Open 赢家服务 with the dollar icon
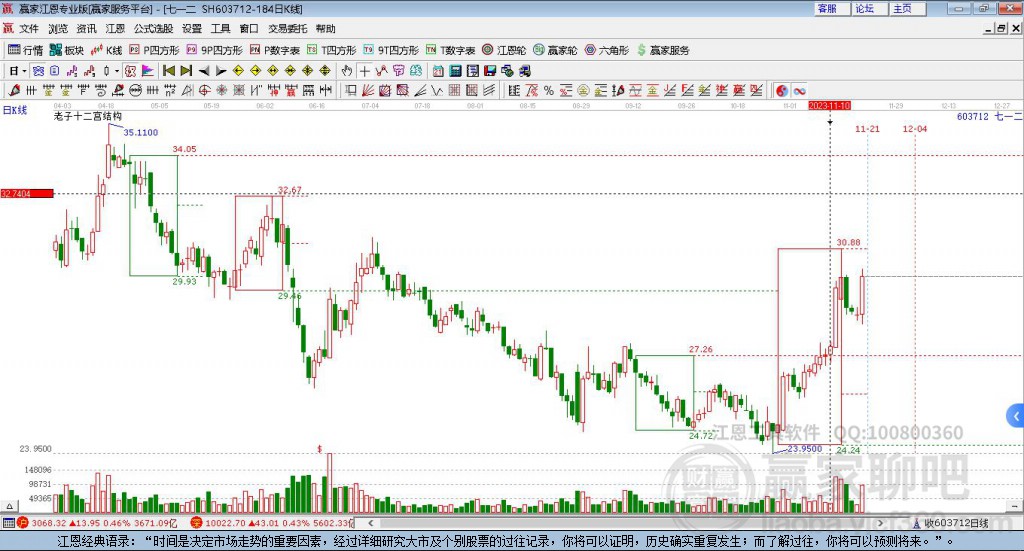 click(663, 50)
